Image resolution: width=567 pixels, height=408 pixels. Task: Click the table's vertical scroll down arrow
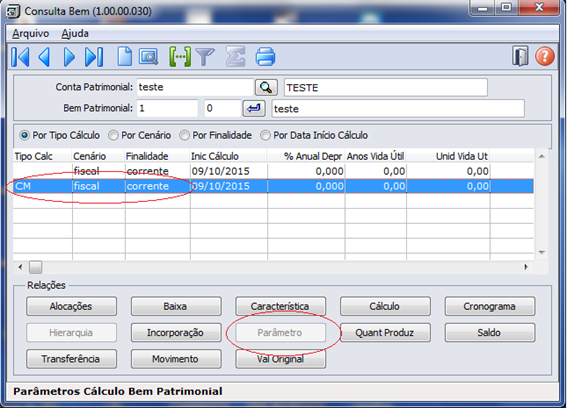[x=541, y=252]
